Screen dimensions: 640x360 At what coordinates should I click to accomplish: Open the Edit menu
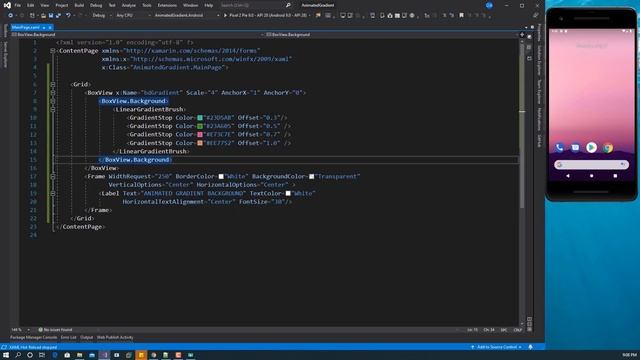31,5
